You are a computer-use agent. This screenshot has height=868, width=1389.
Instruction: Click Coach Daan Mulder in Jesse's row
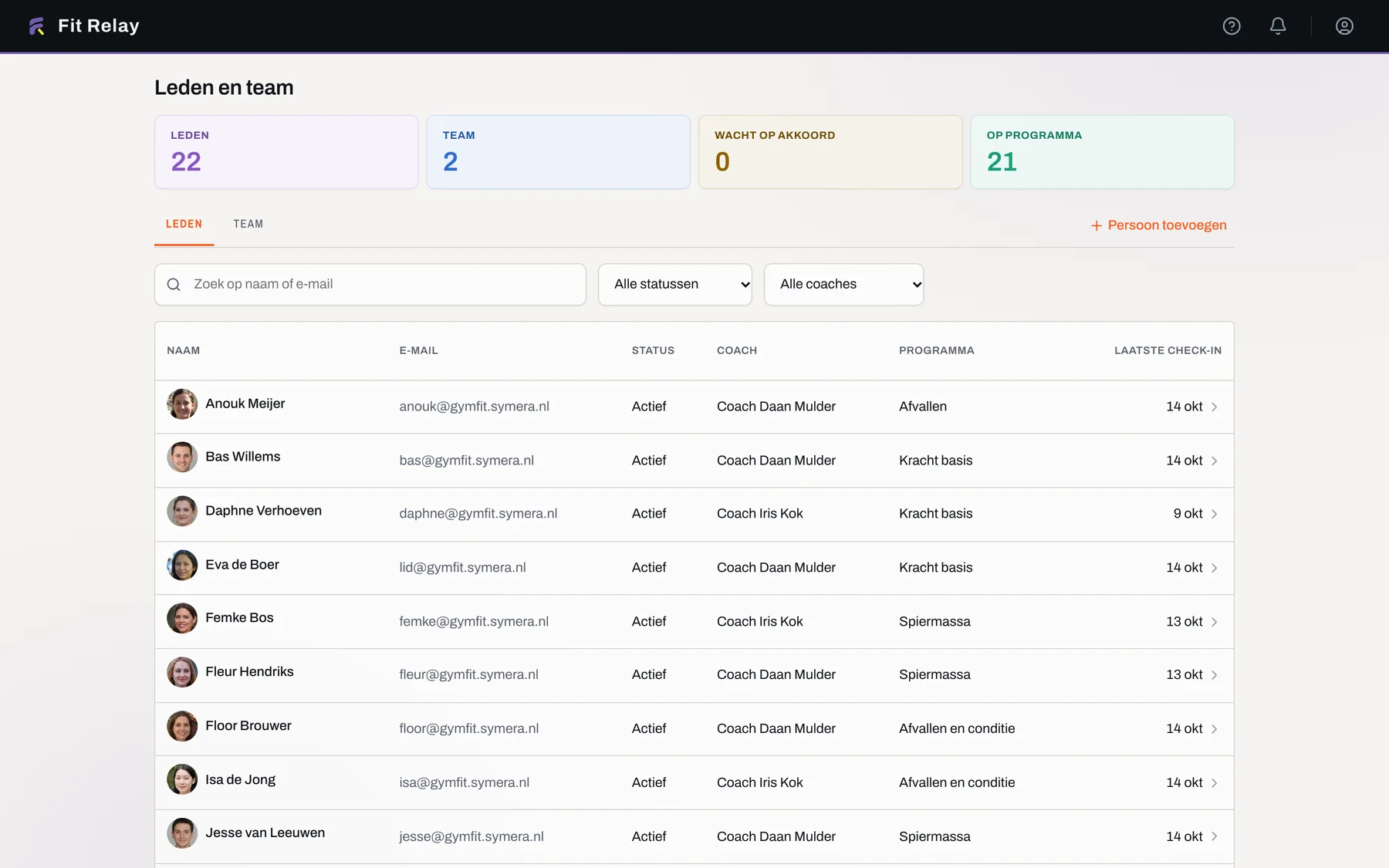click(x=776, y=836)
